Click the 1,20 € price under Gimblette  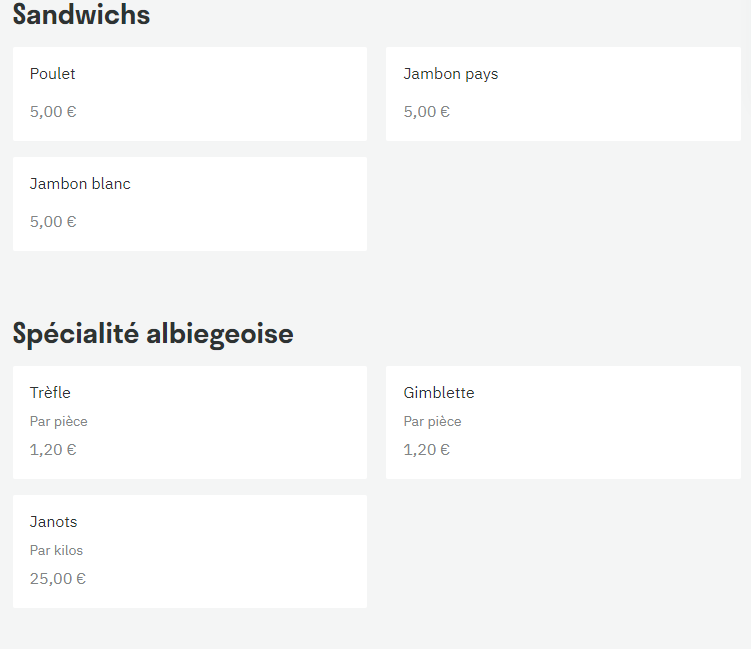tap(427, 450)
